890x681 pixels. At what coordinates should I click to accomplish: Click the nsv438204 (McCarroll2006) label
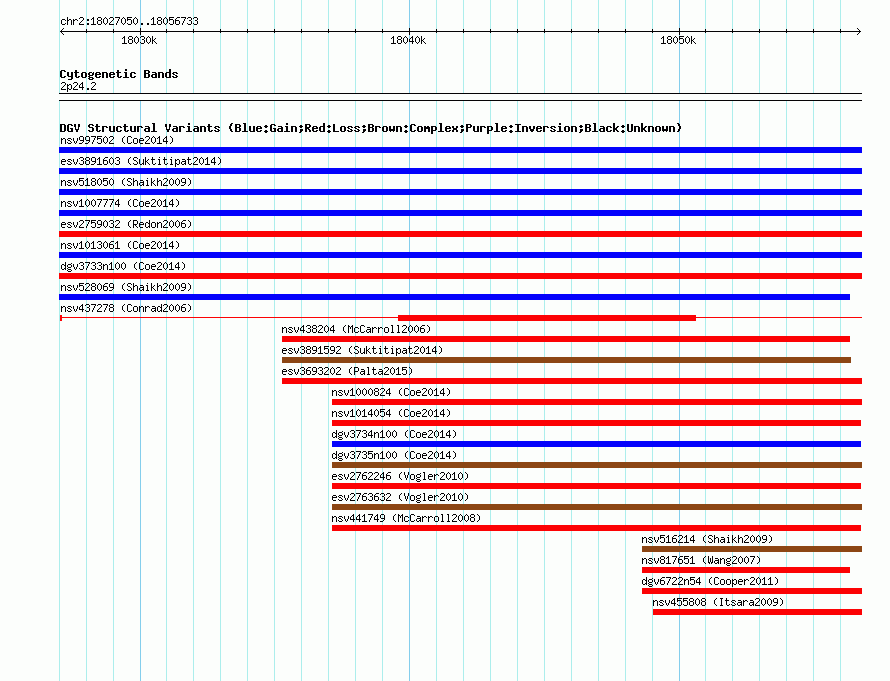click(x=356, y=329)
